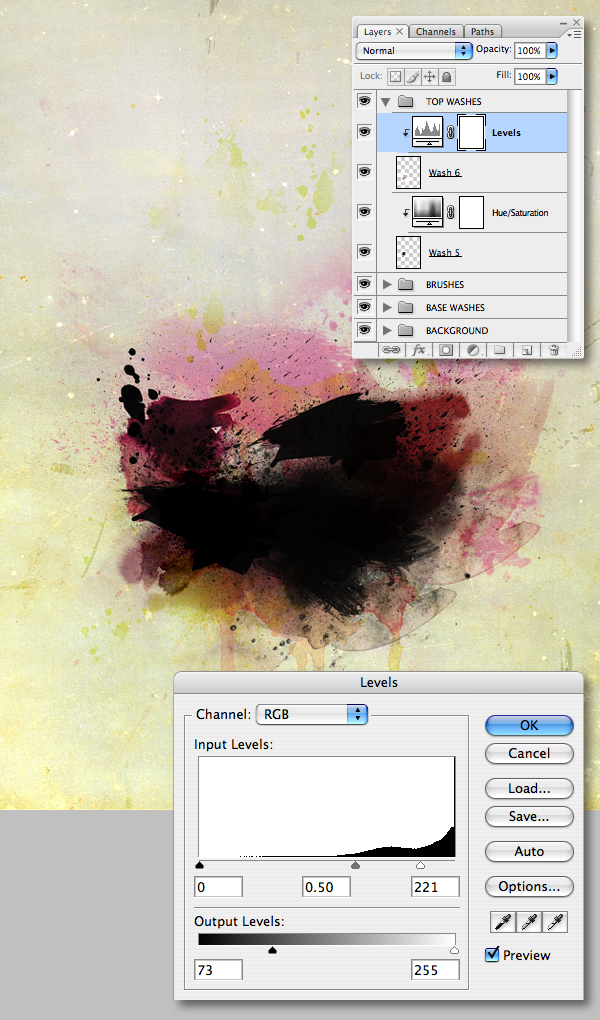Click the Auto button
This screenshot has width=600, height=1020.
[x=529, y=852]
